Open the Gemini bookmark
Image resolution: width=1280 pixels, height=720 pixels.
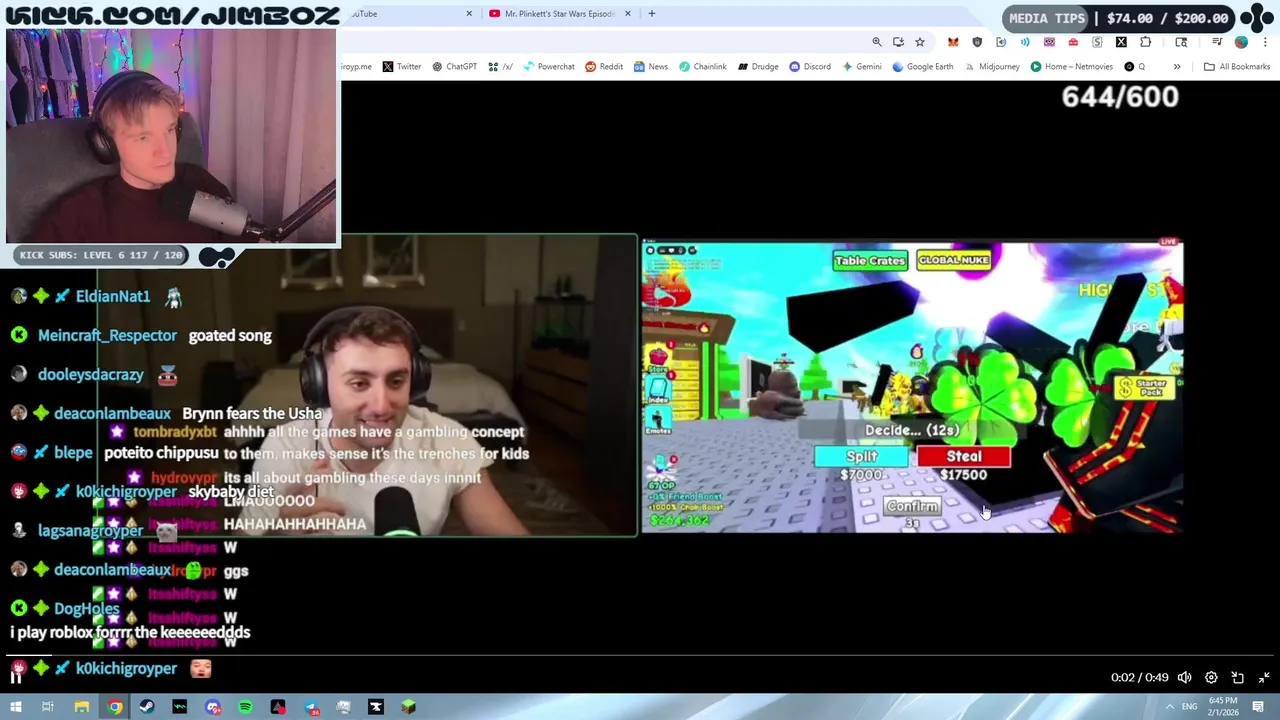click(x=862, y=67)
